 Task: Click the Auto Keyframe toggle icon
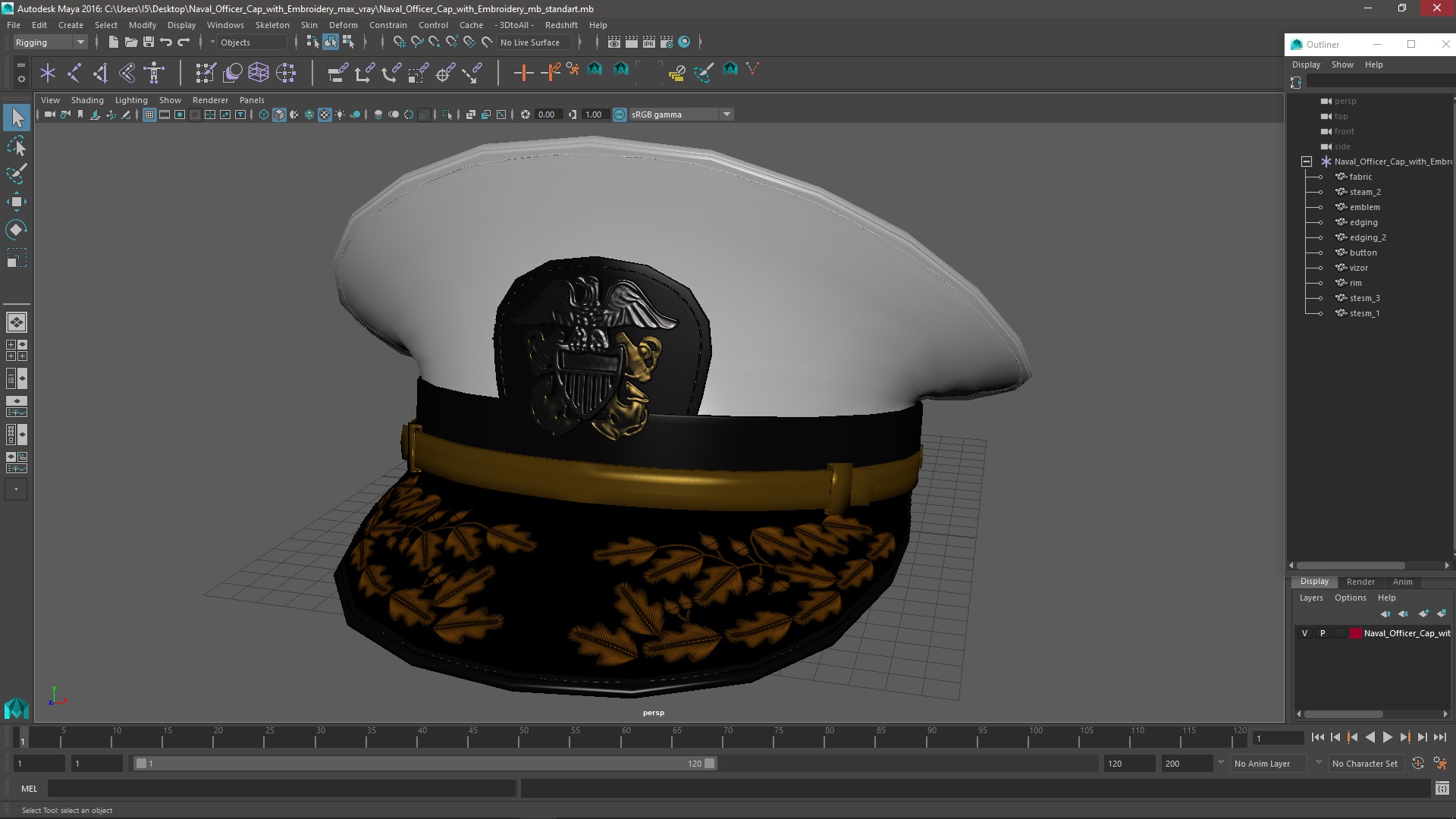pos(1418,764)
